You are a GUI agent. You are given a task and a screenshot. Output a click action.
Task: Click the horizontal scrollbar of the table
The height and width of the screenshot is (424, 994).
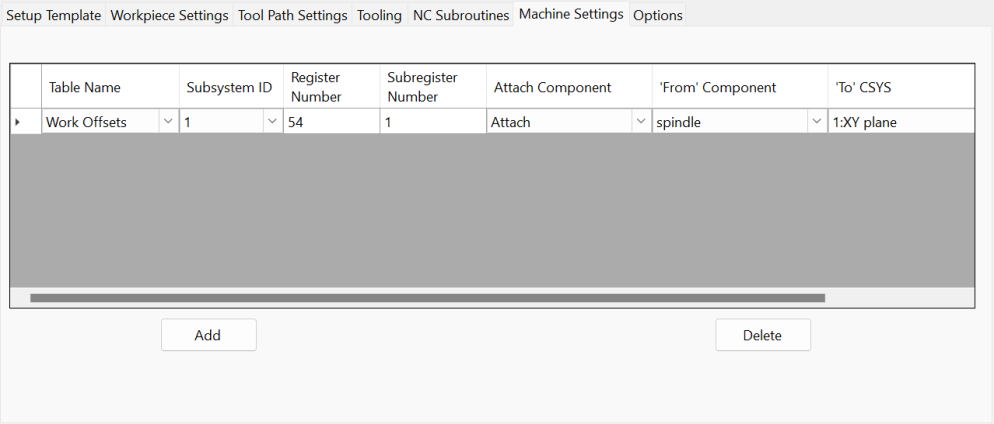(427, 297)
